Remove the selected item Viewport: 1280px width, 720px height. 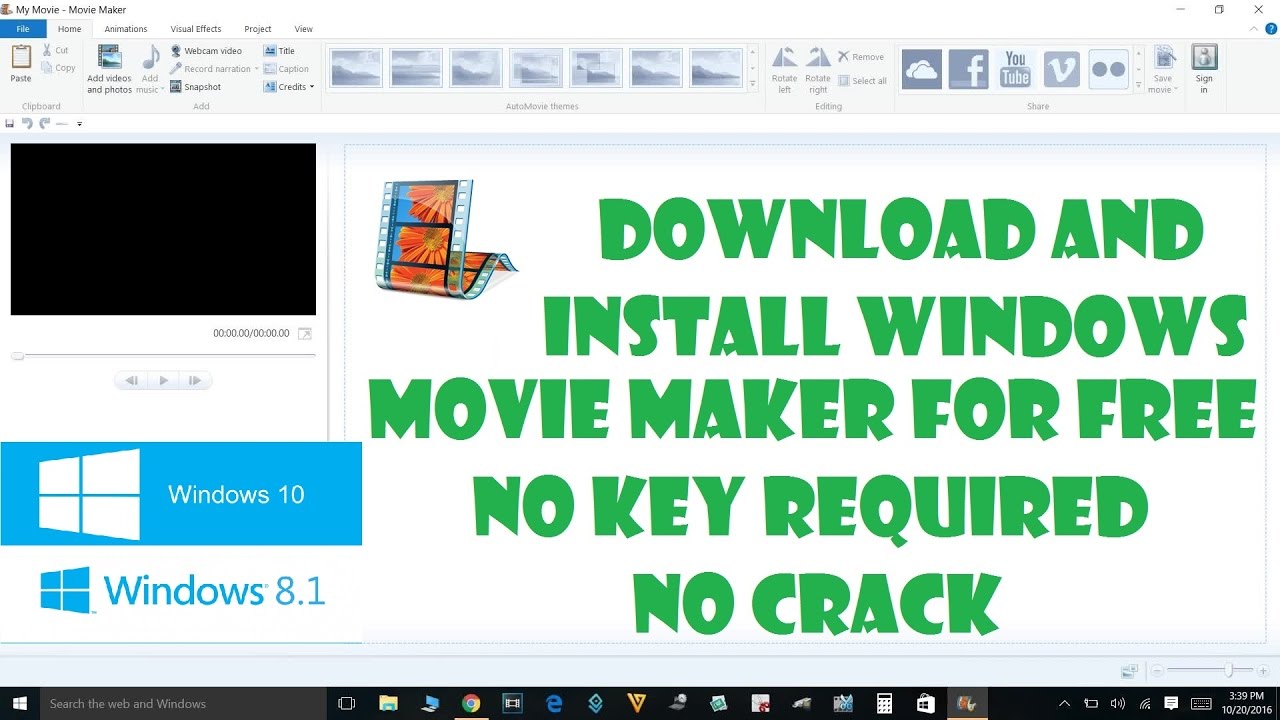pyautogui.click(x=861, y=57)
